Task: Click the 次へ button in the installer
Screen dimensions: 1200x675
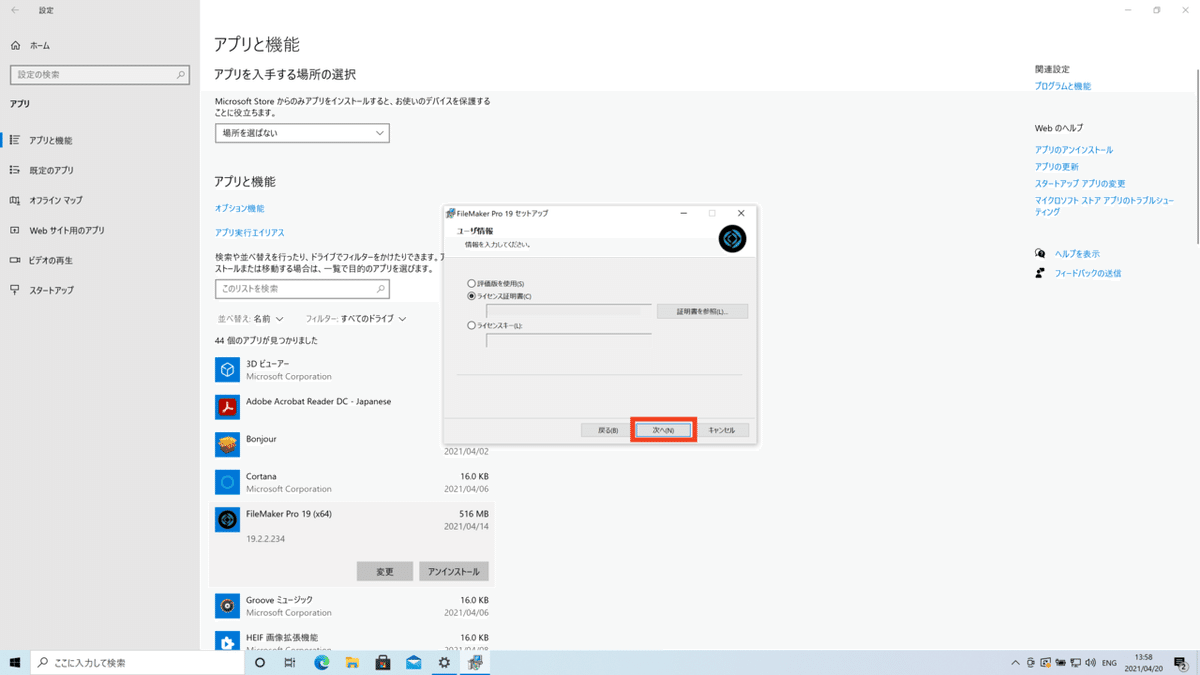Action: (x=662, y=429)
